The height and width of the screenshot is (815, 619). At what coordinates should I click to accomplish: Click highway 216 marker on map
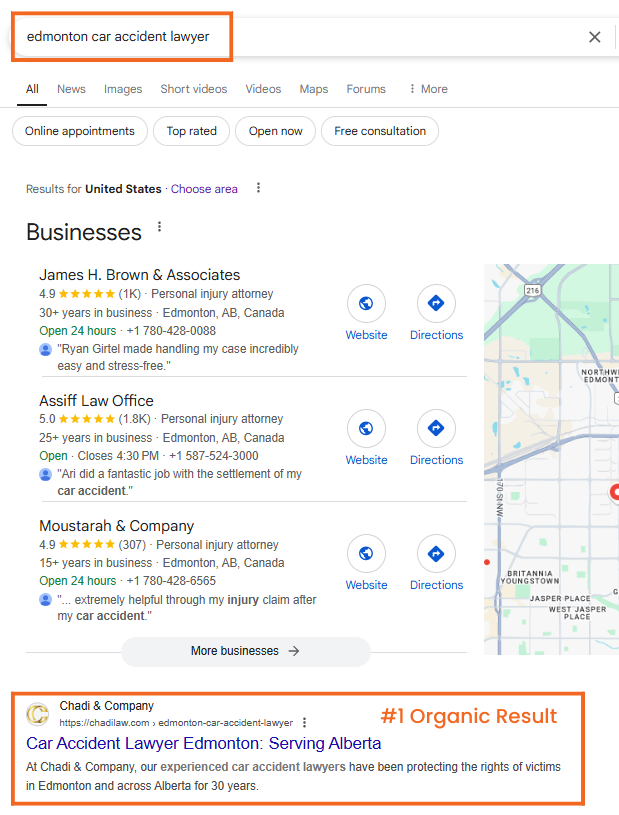coord(532,290)
